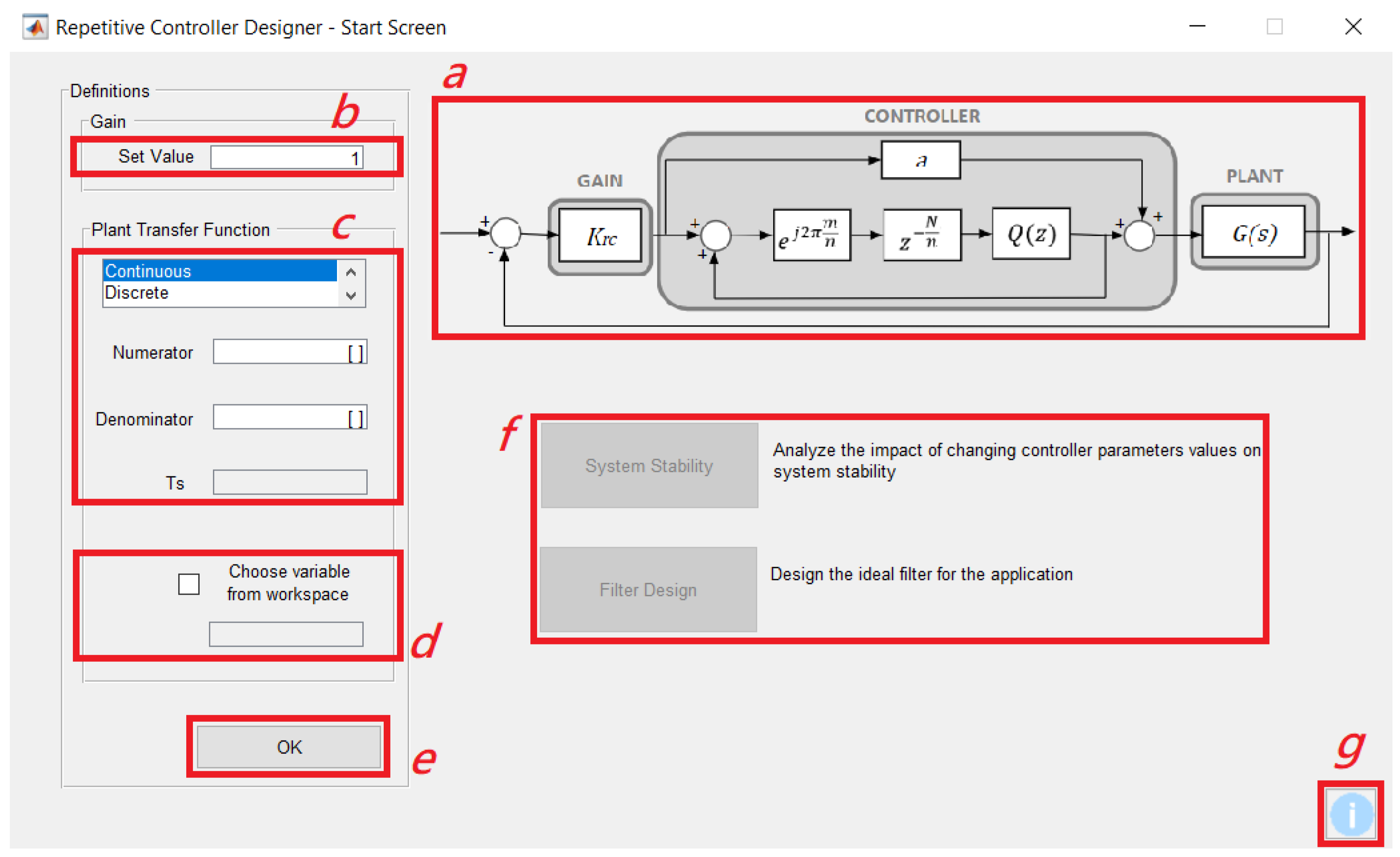The width and height of the screenshot is (1400, 857).
Task: Click the z delay block in diagram
Action: click(x=921, y=235)
